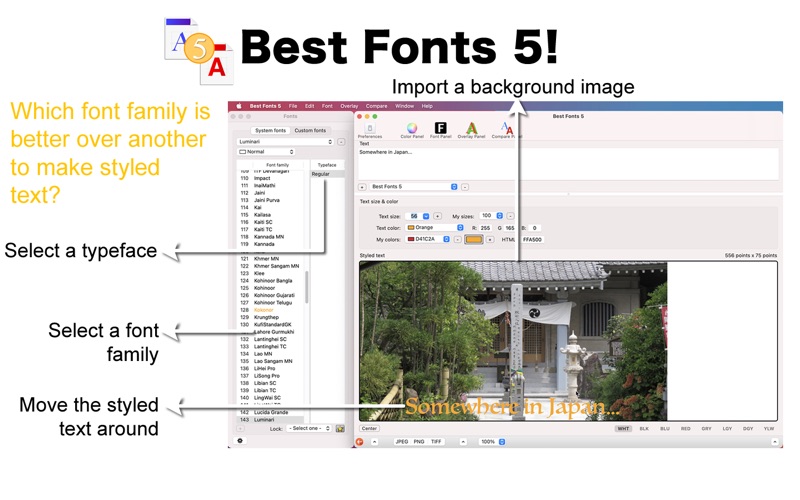This screenshot has width=800, height=500.
Task: Open the Text color Orange dropdown
Action: click(x=436, y=227)
